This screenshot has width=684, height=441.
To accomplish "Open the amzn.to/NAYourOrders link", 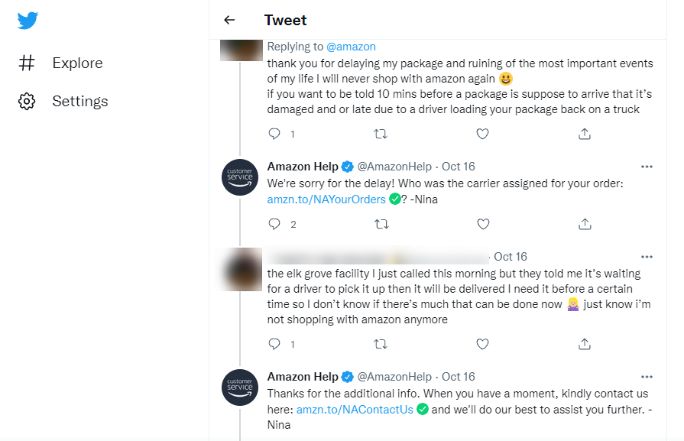I will pos(324,200).
